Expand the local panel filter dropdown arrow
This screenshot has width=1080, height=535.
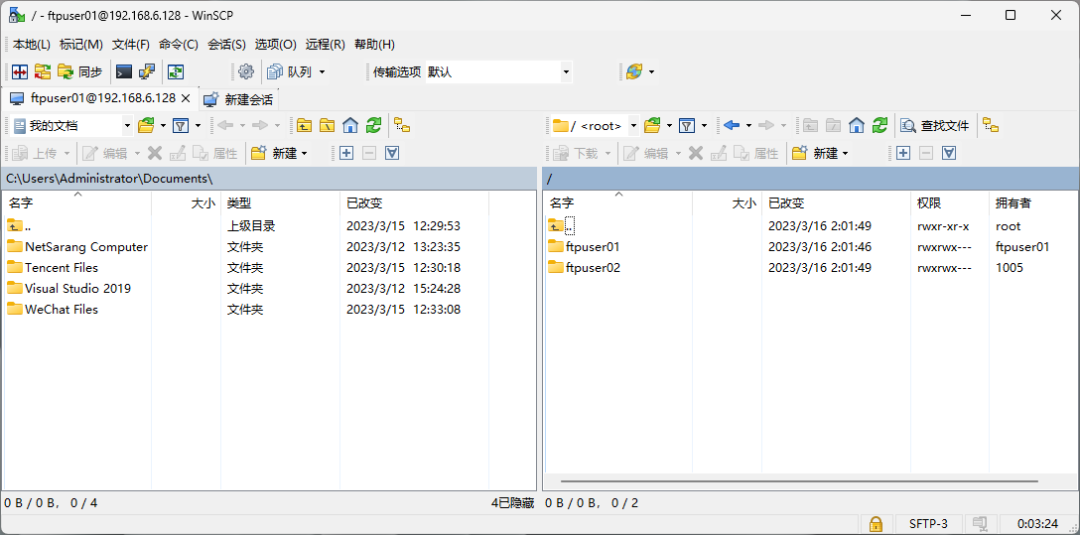[x=198, y=126]
